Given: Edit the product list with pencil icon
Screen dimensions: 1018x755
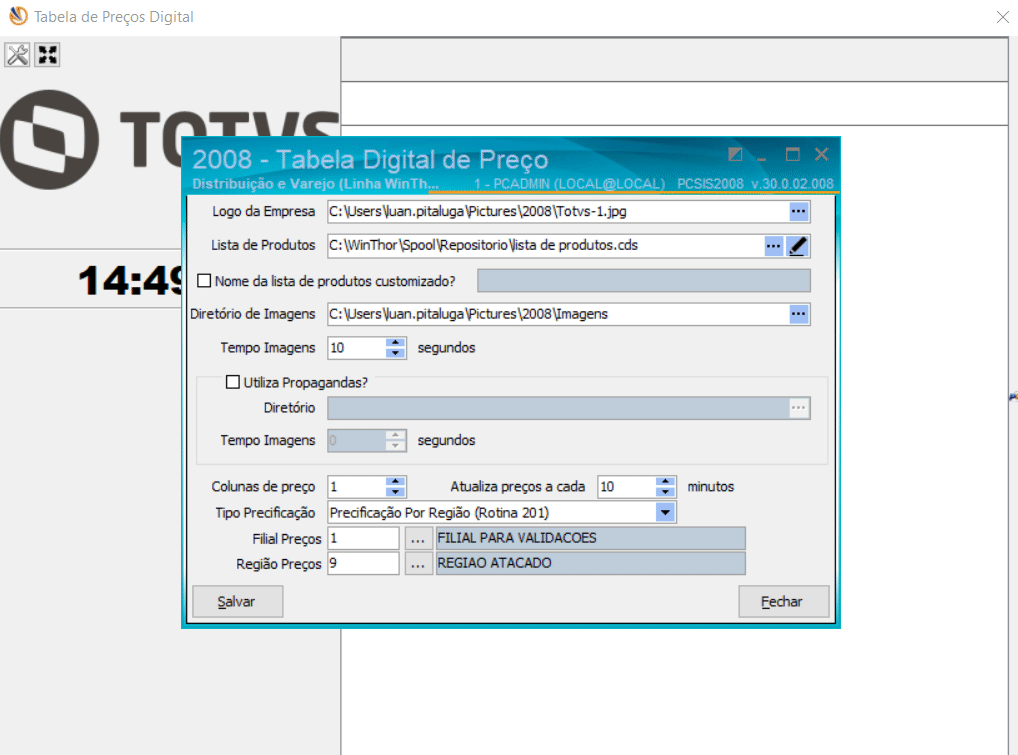Looking at the screenshot, I should (x=797, y=246).
